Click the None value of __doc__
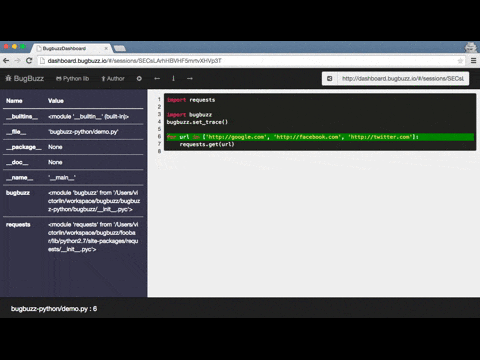The height and width of the screenshot is (360, 480). tap(55, 162)
